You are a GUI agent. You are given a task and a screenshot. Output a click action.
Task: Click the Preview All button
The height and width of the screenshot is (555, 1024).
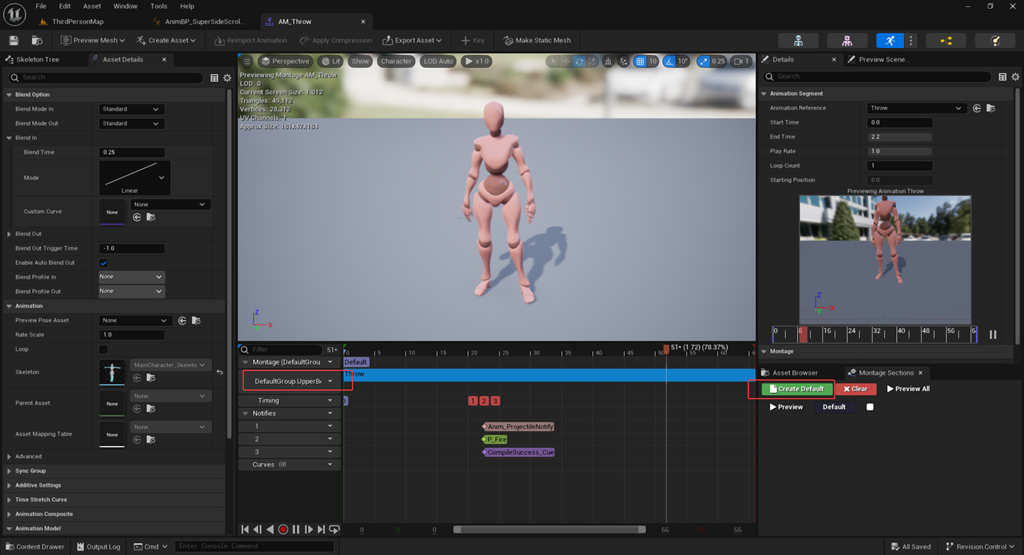[x=908, y=389]
